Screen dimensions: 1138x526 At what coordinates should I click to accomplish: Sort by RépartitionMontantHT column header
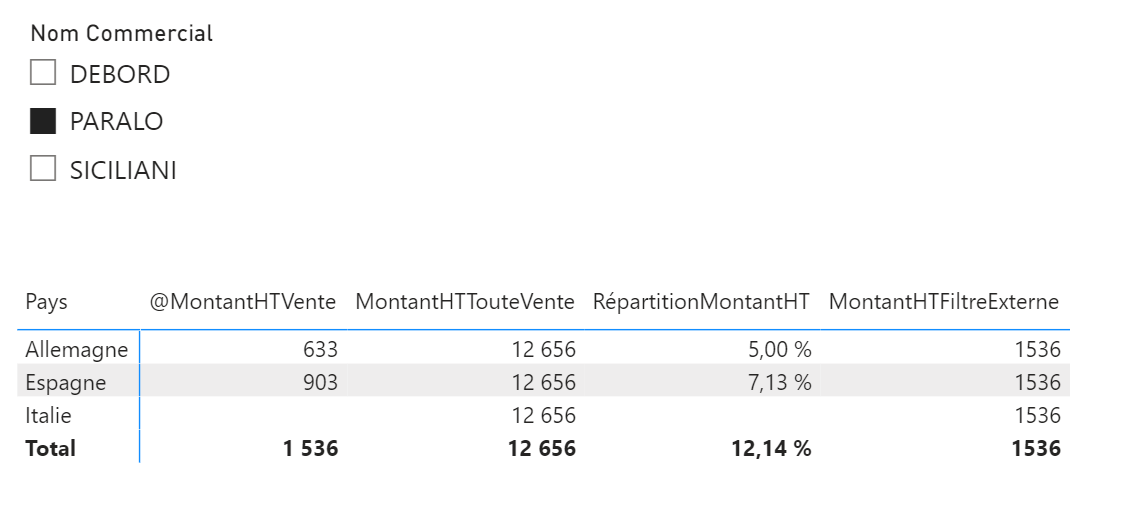click(x=701, y=302)
